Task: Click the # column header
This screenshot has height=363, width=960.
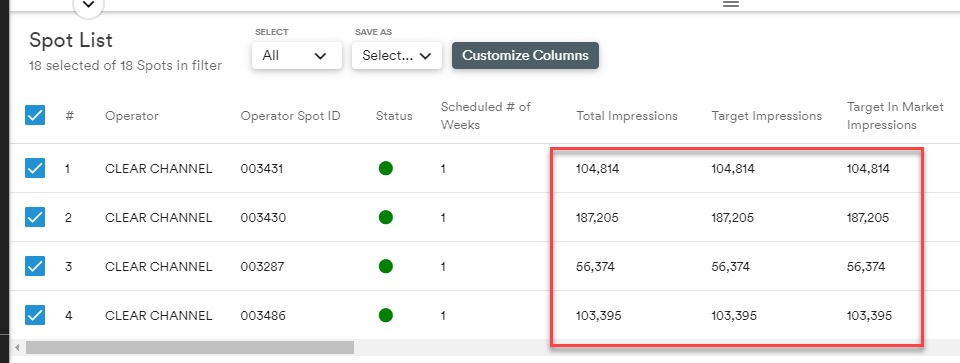Action: 70,116
